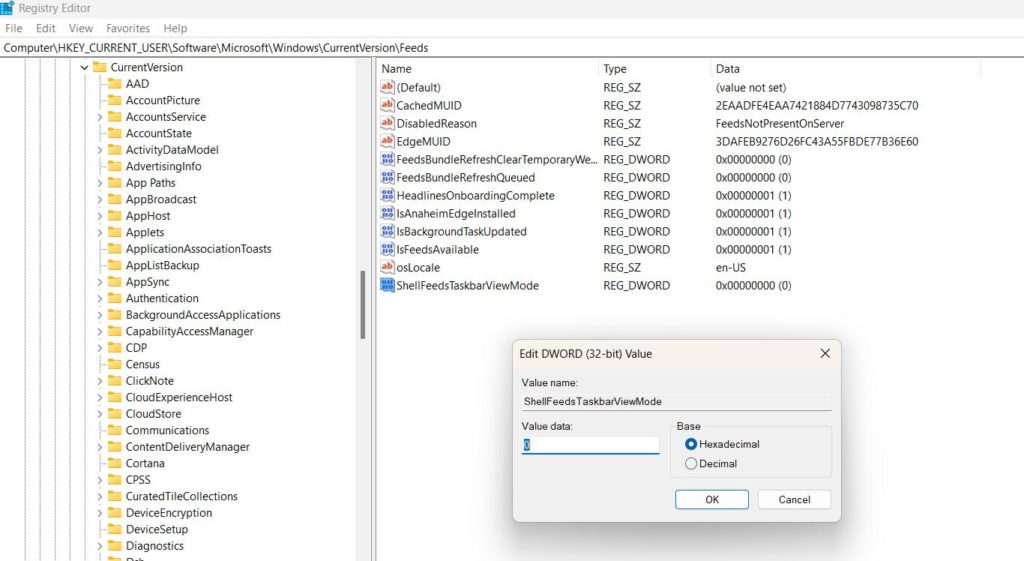Open the Favorites menu
Screen dimensions: 1024x561
click(x=128, y=29)
